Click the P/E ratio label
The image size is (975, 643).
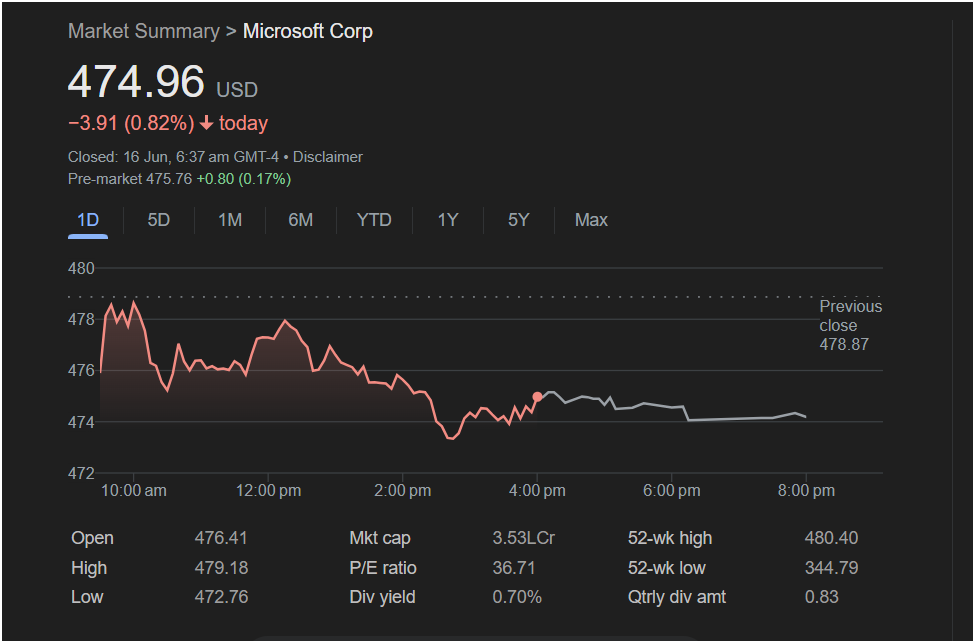383,568
